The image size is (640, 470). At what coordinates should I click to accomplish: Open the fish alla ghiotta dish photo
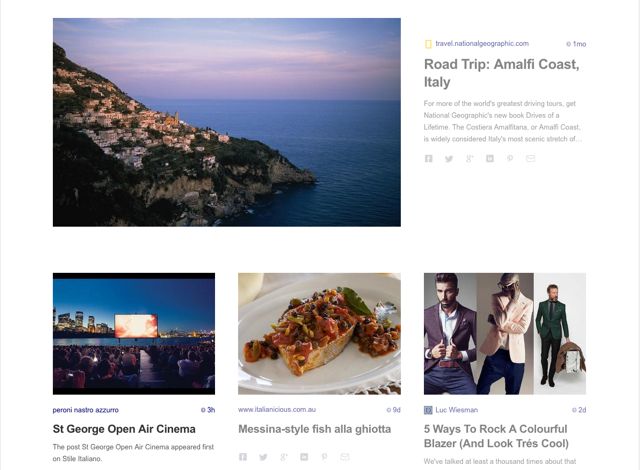[319, 333]
